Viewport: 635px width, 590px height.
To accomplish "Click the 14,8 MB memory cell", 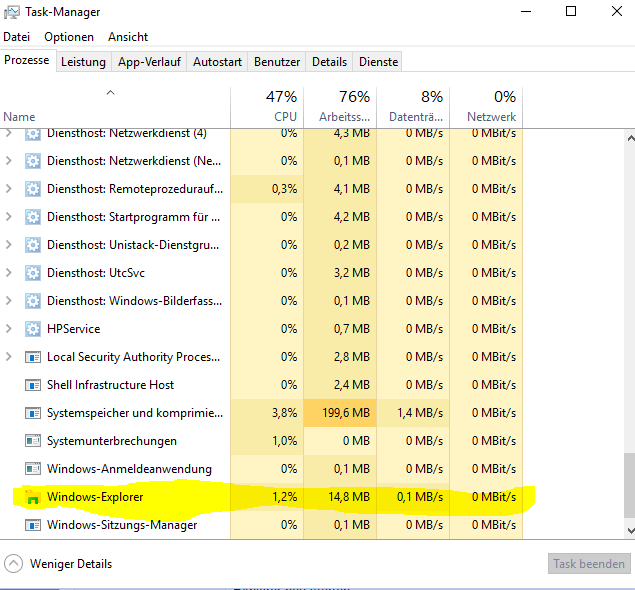I will click(340, 497).
